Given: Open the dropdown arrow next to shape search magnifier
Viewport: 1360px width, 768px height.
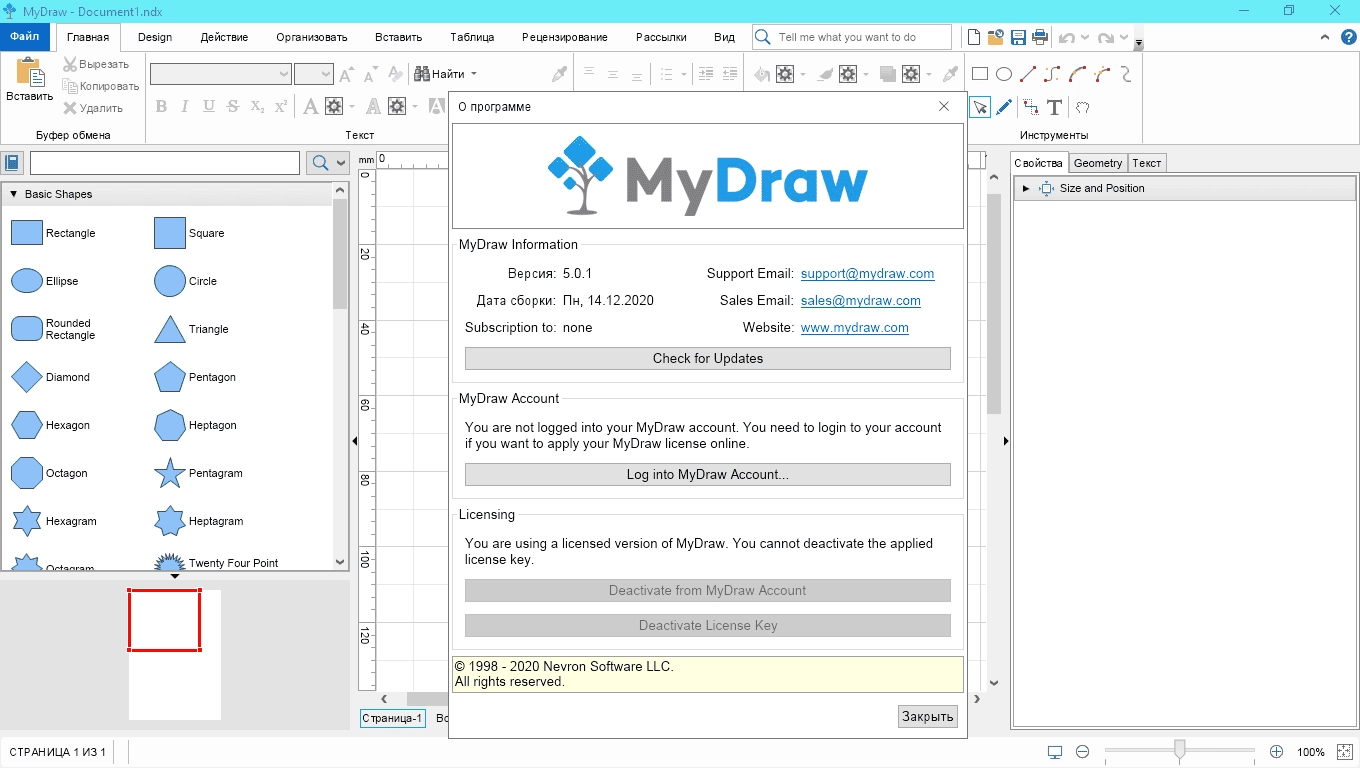Looking at the screenshot, I should coord(341,163).
